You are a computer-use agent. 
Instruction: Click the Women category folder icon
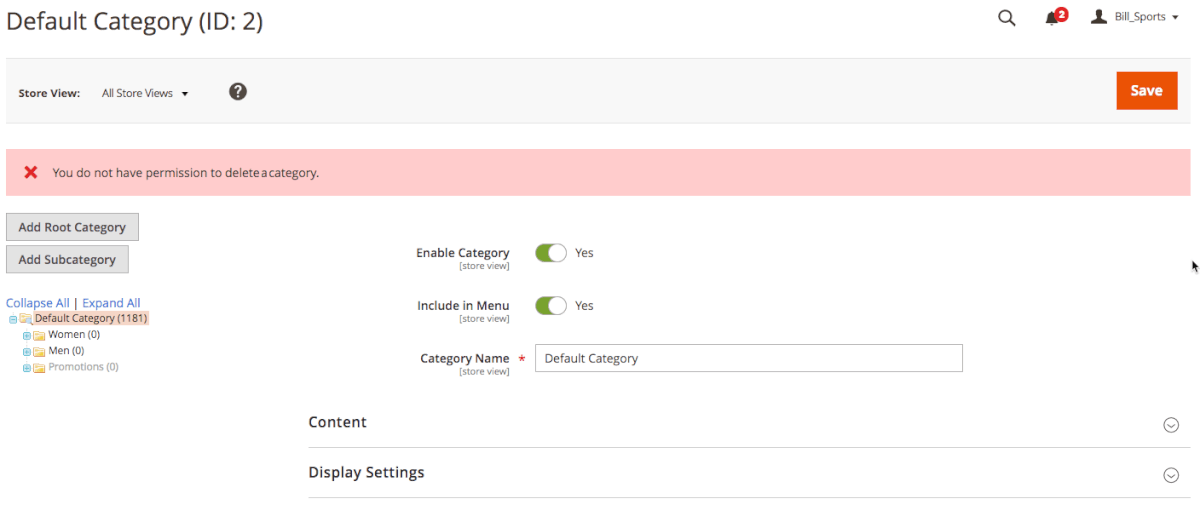click(40, 335)
